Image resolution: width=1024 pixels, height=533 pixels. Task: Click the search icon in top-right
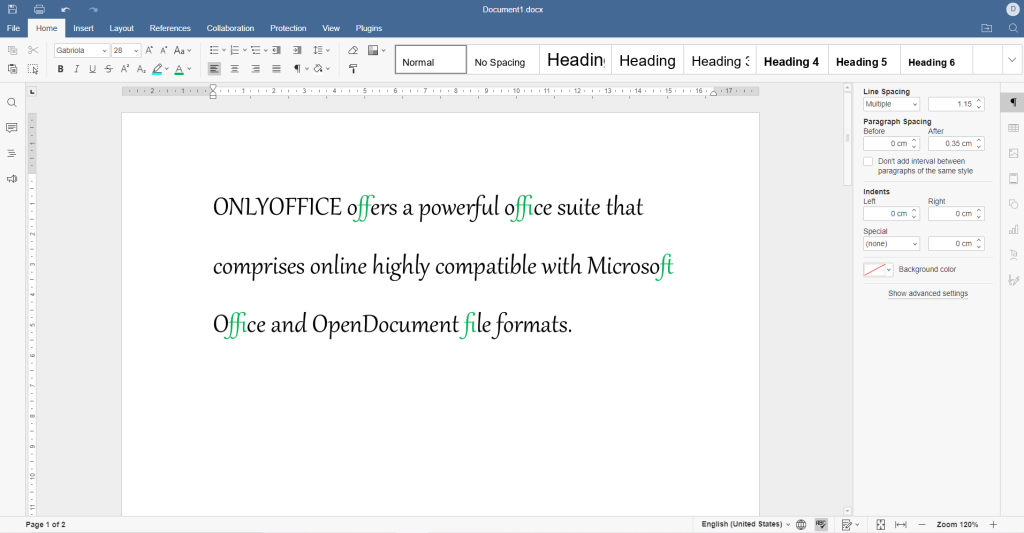point(1013,28)
